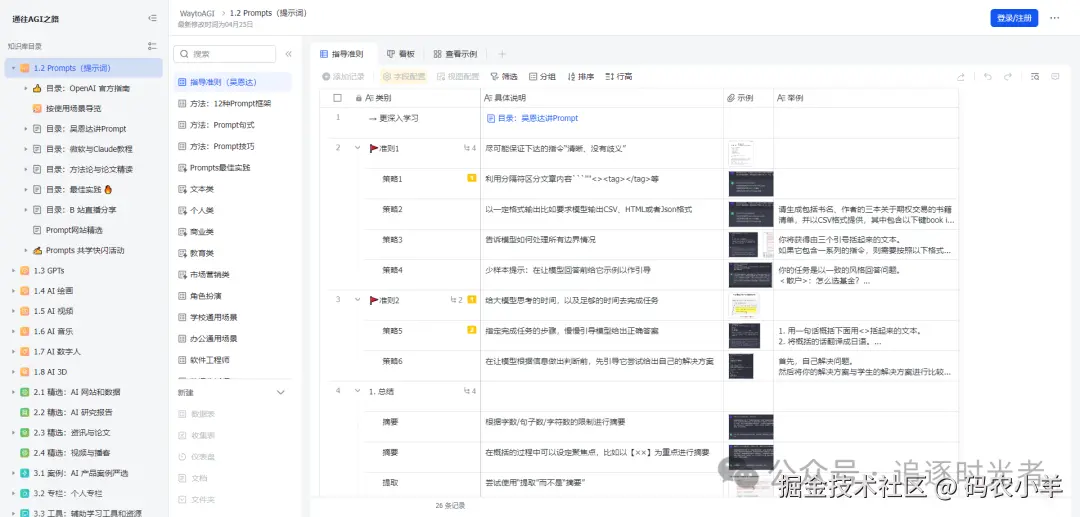Click the 添加记录 button
Screen dimensions: 1080x517
[344, 77]
